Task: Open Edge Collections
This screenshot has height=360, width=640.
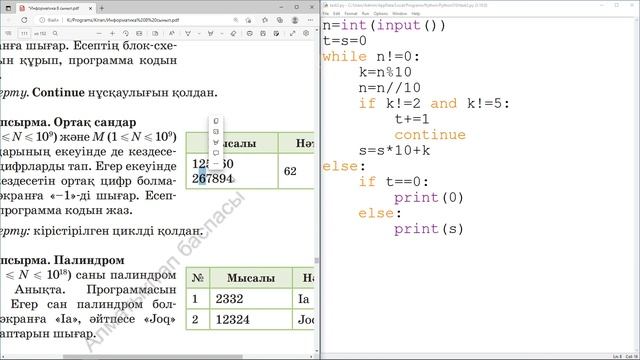Action: [280, 20]
